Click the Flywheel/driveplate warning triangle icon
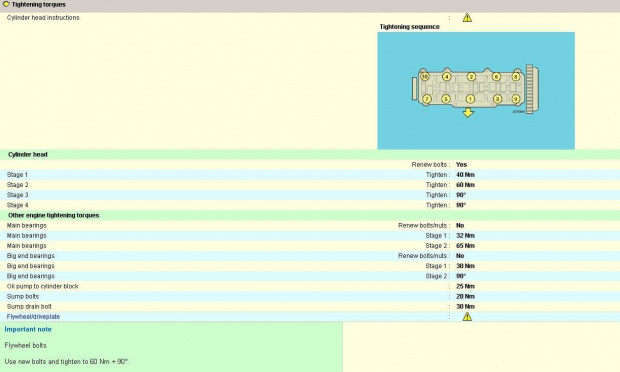Image resolution: width=620 pixels, height=372 pixels. (x=467, y=317)
